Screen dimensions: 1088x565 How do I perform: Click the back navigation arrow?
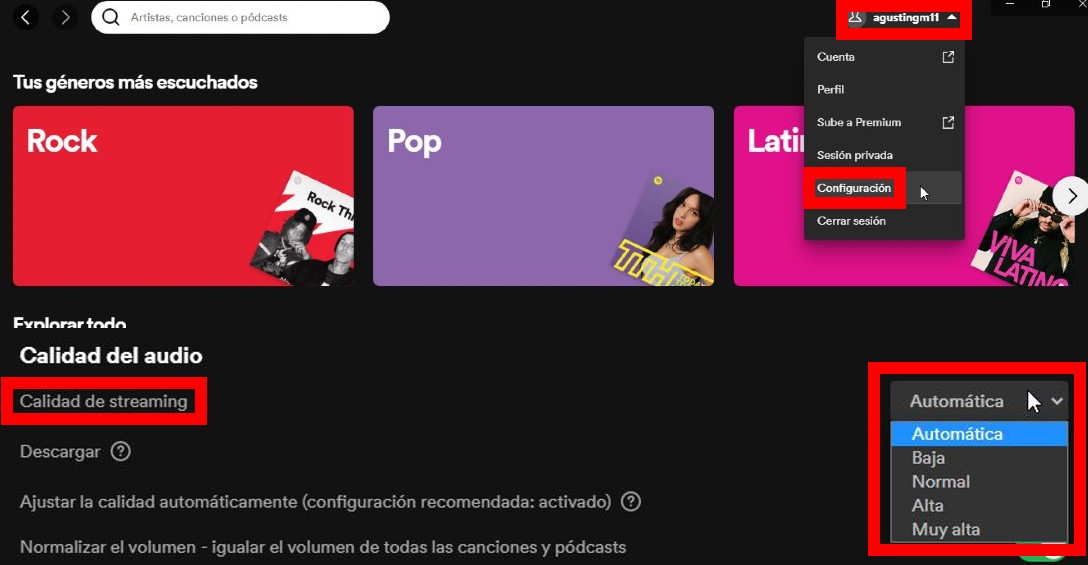point(26,17)
